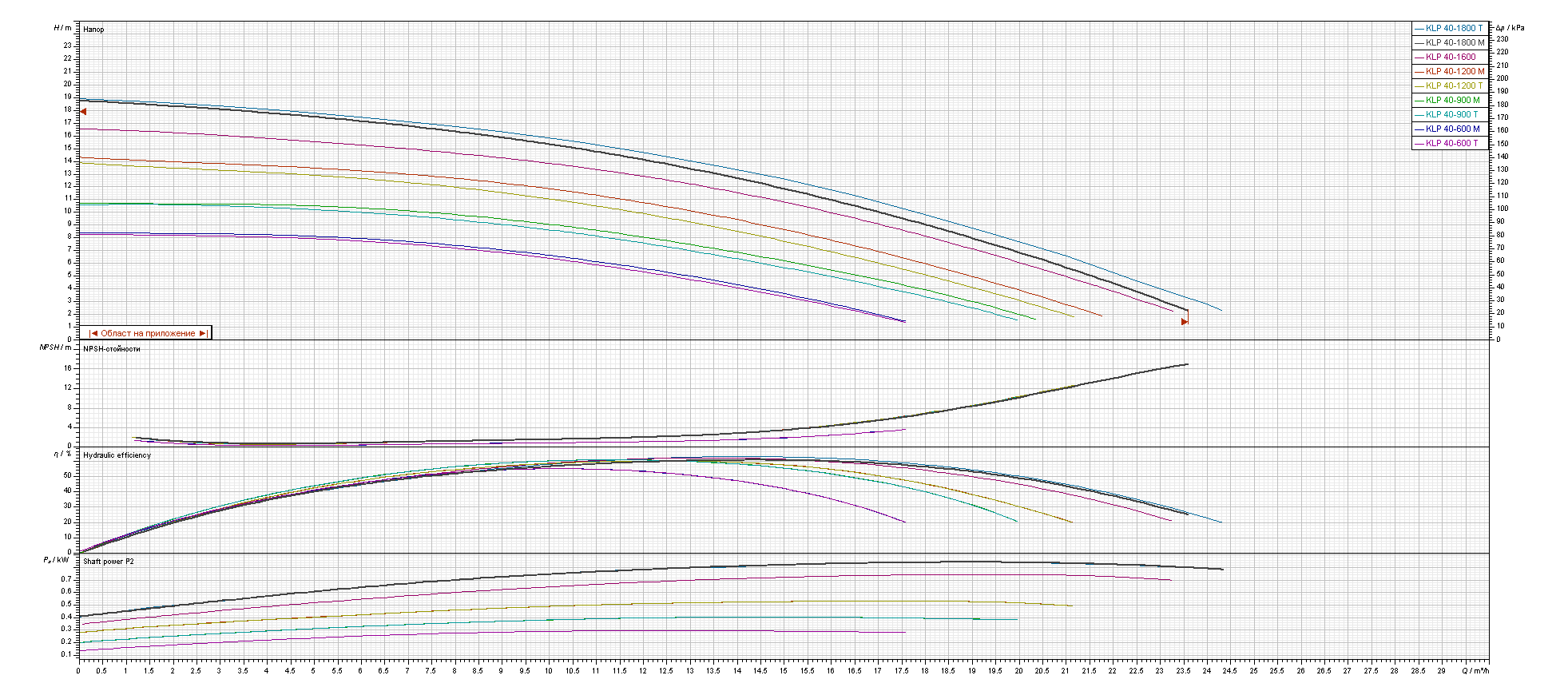Click the left red application range marker on H axis

[x=83, y=112]
